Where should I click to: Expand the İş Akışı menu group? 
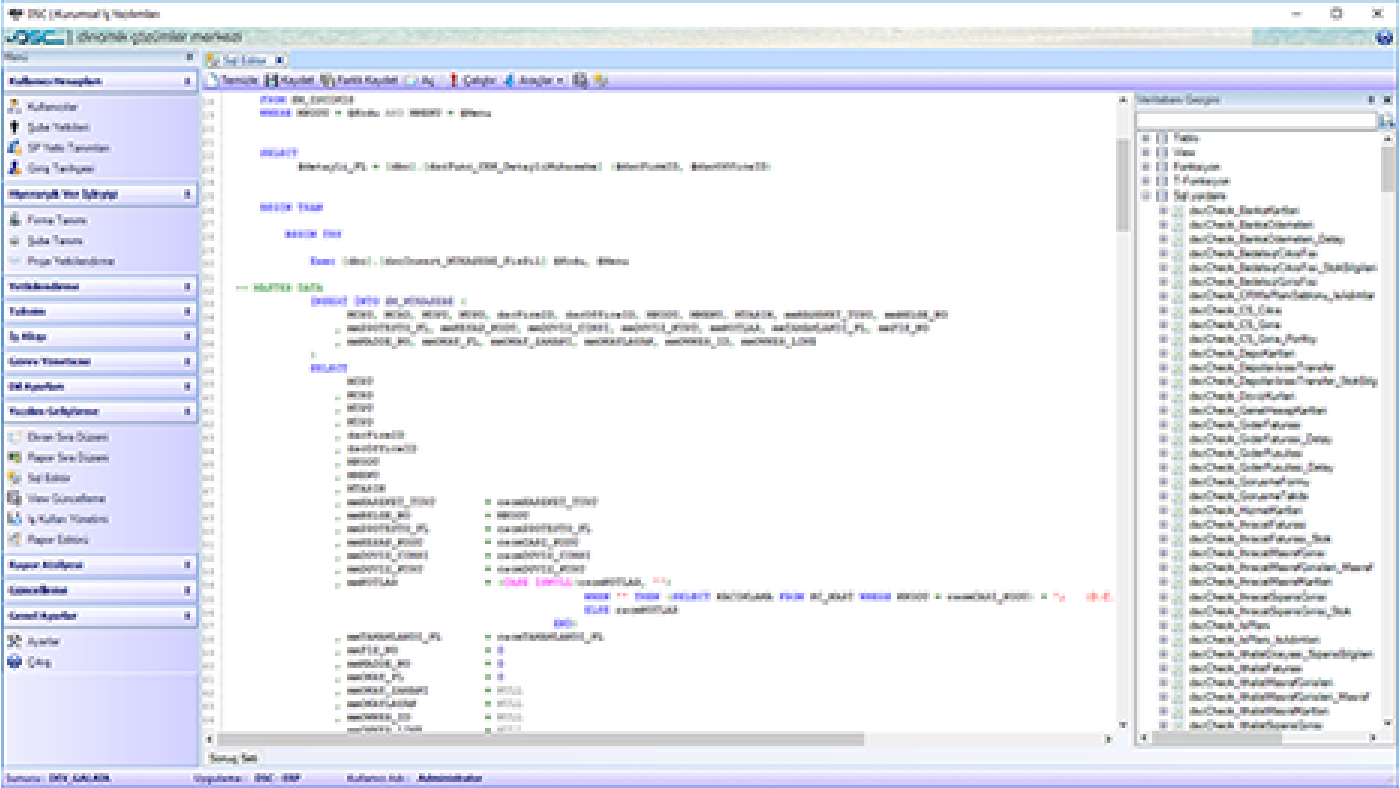[x=188, y=336]
